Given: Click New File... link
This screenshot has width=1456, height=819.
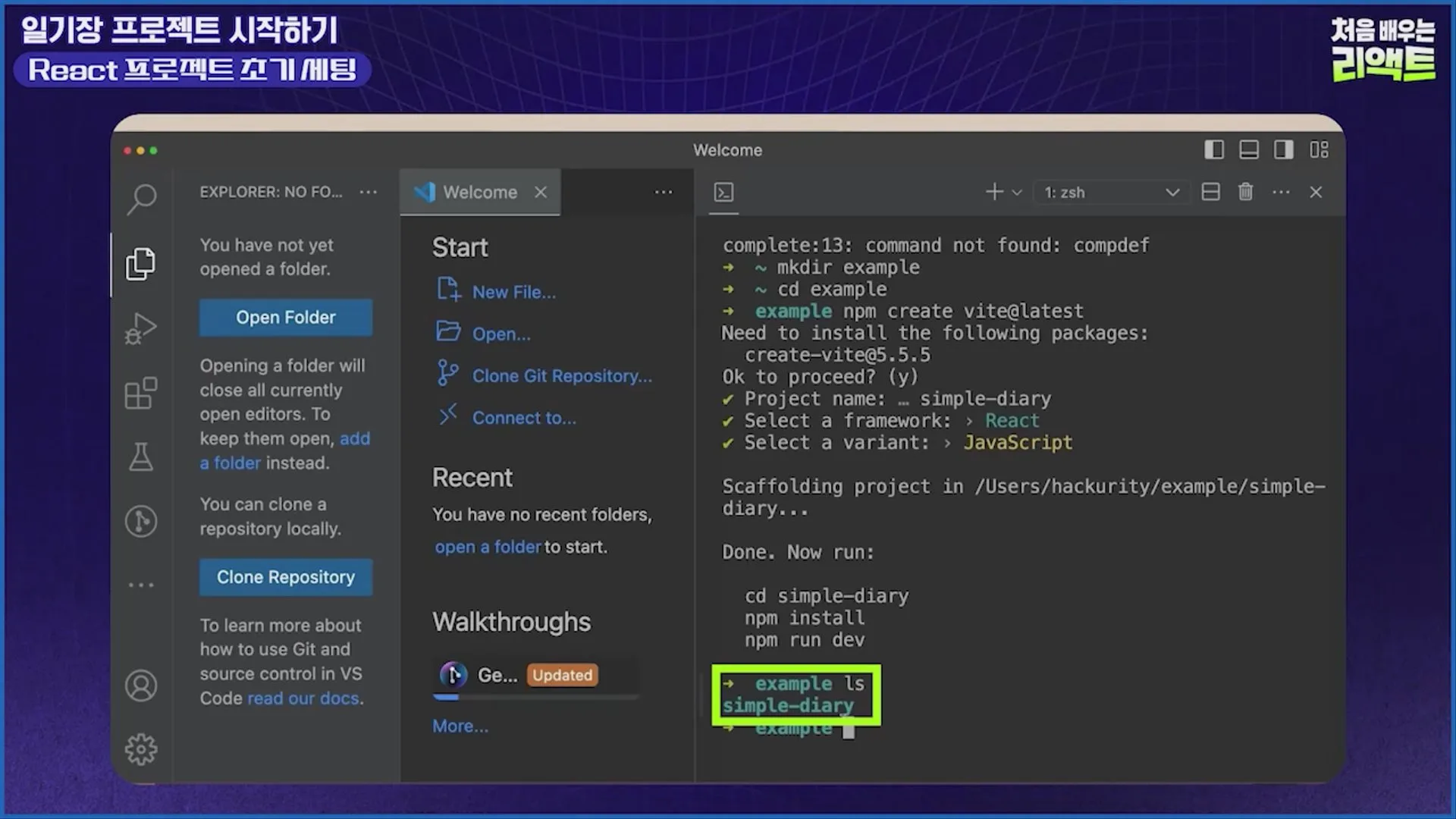Looking at the screenshot, I should click(x=513, y=292).
